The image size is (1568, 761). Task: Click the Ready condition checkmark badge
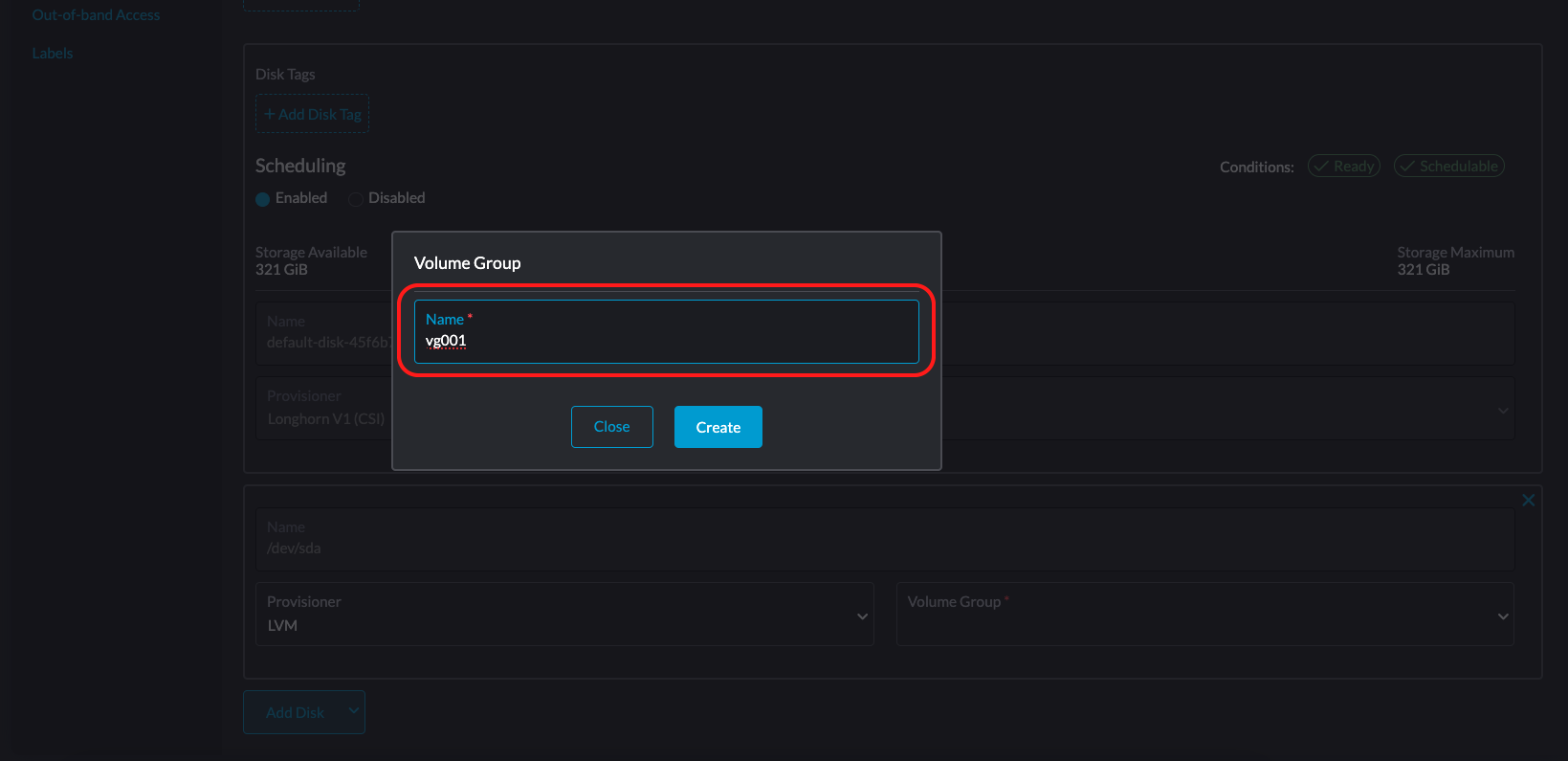click(x=1343, y=167)
